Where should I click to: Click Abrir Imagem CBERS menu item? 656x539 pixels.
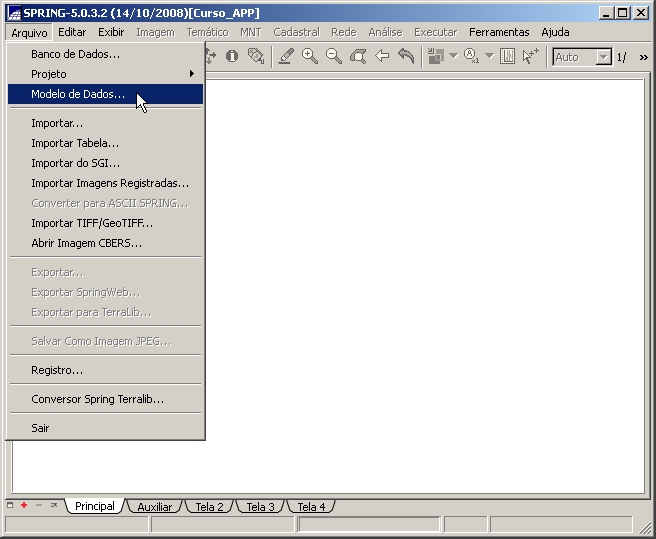(86, 243)
